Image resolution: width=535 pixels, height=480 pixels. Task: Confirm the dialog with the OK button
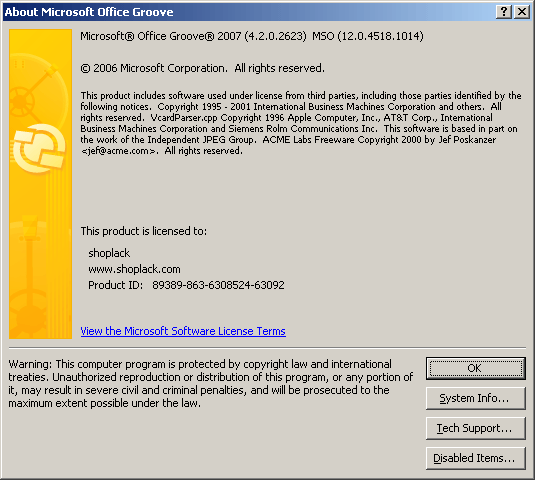(x=476, y=368)
